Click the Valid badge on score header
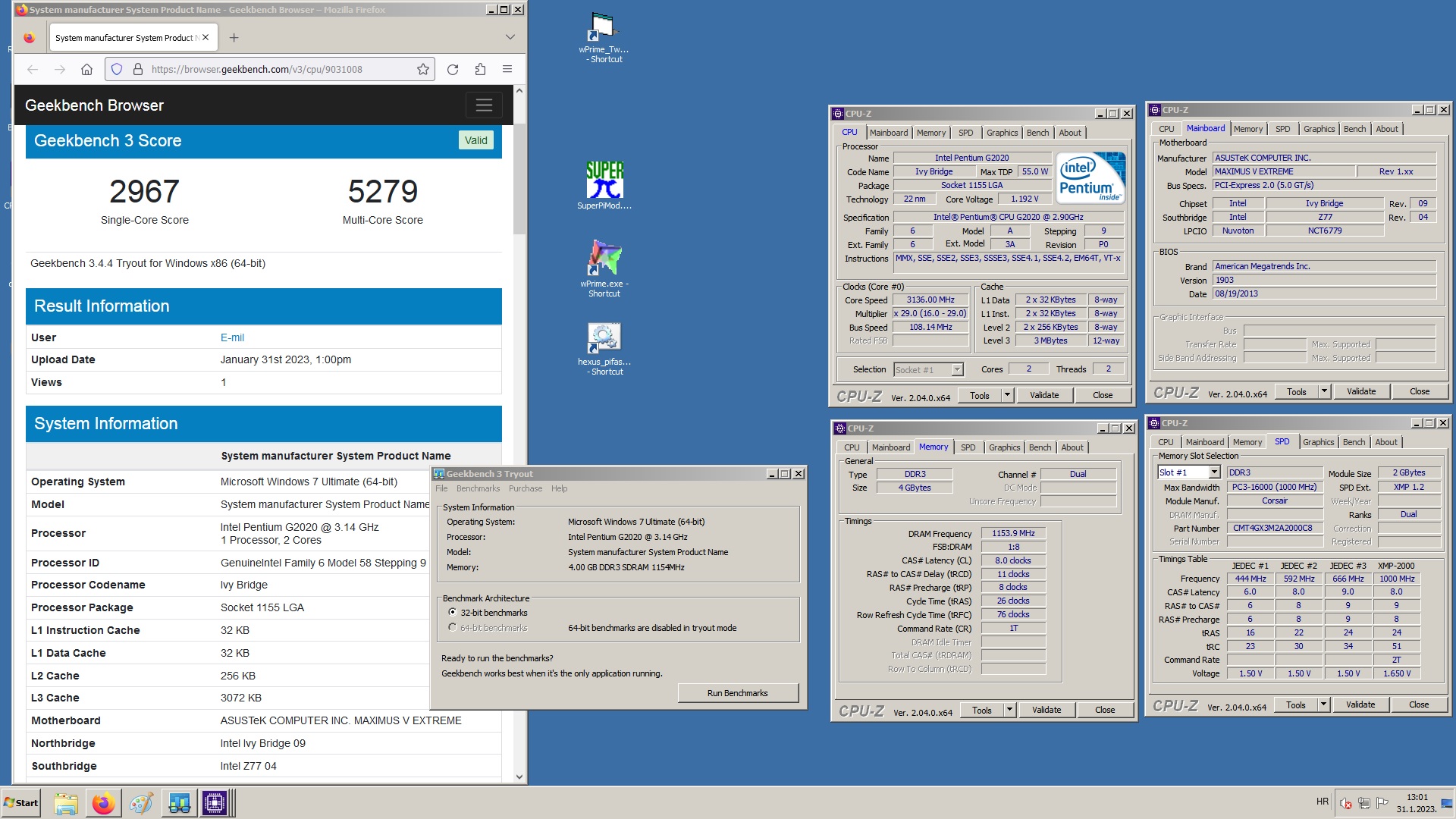Screen dimensions: 1456x819 coord(476,140)
